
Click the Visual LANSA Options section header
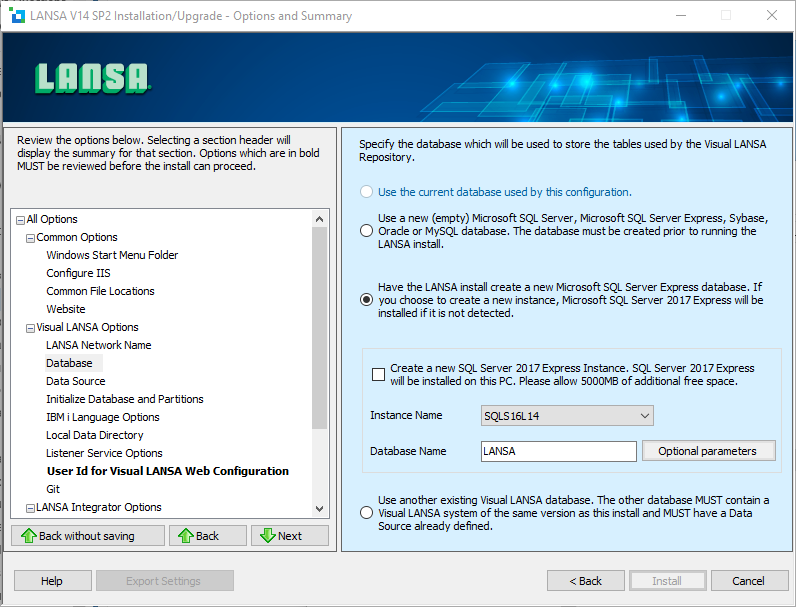pos(87,327)
